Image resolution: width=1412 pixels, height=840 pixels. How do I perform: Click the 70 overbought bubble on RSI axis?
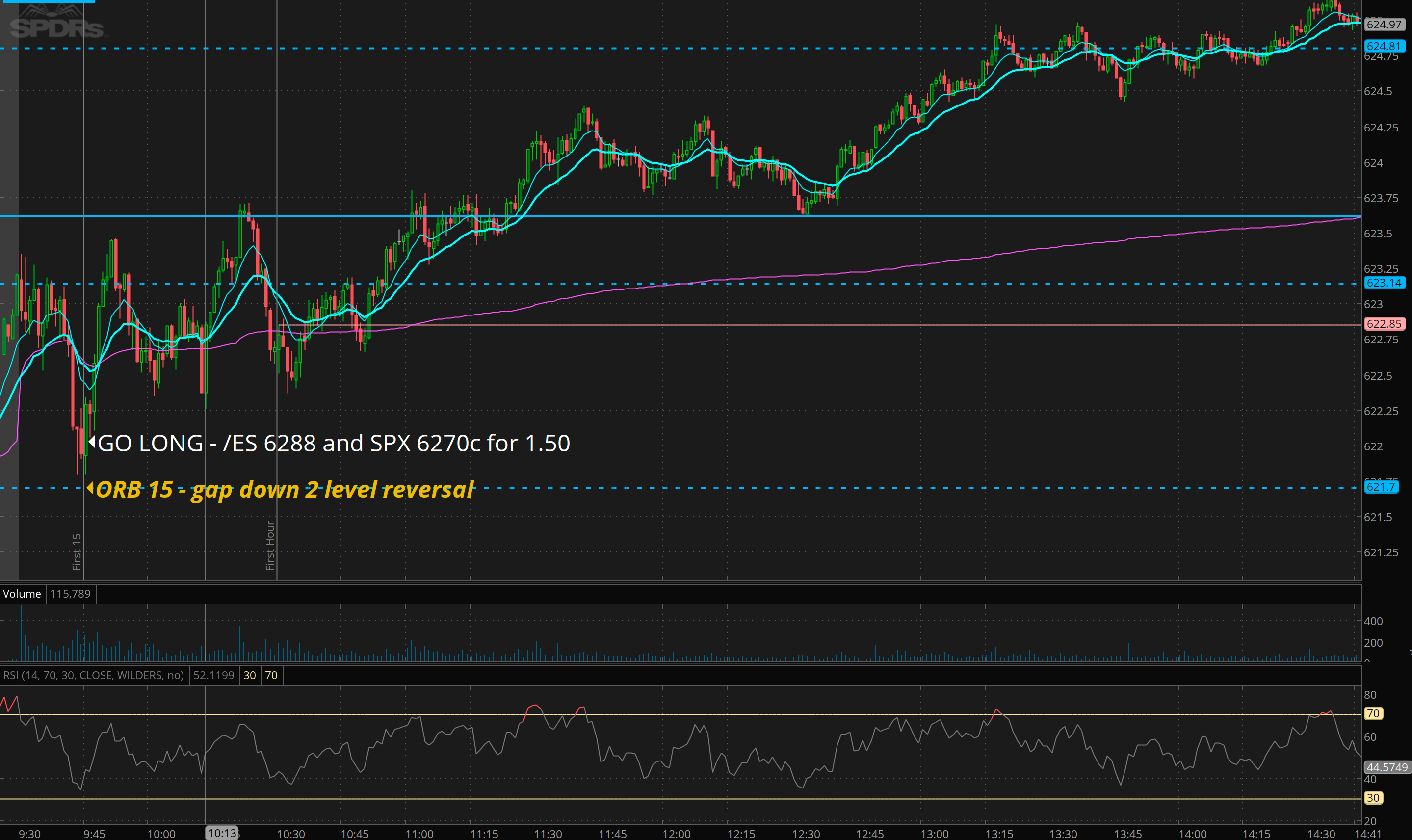[x=1373, y=714]
